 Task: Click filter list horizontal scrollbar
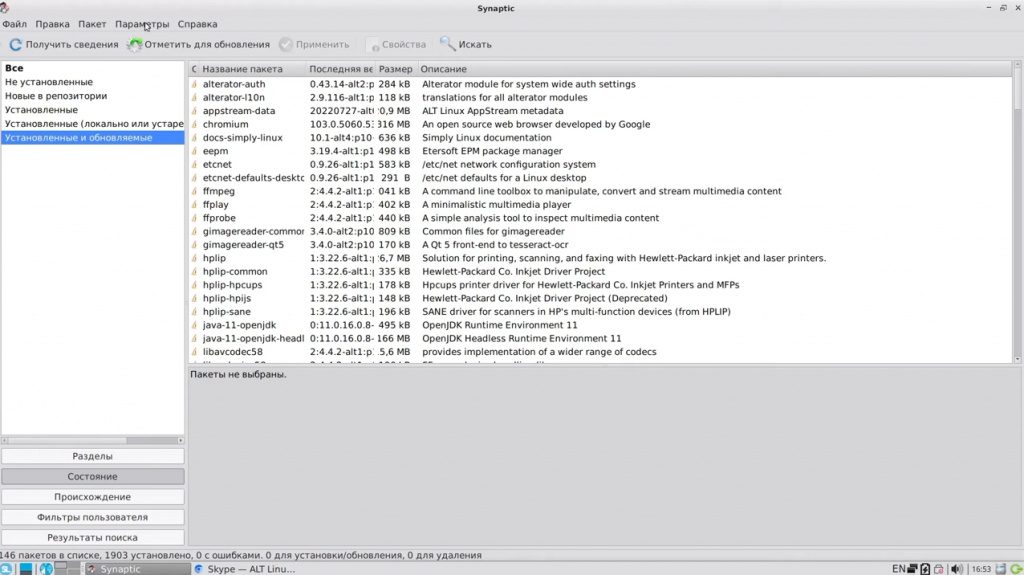tap(92, 440)
